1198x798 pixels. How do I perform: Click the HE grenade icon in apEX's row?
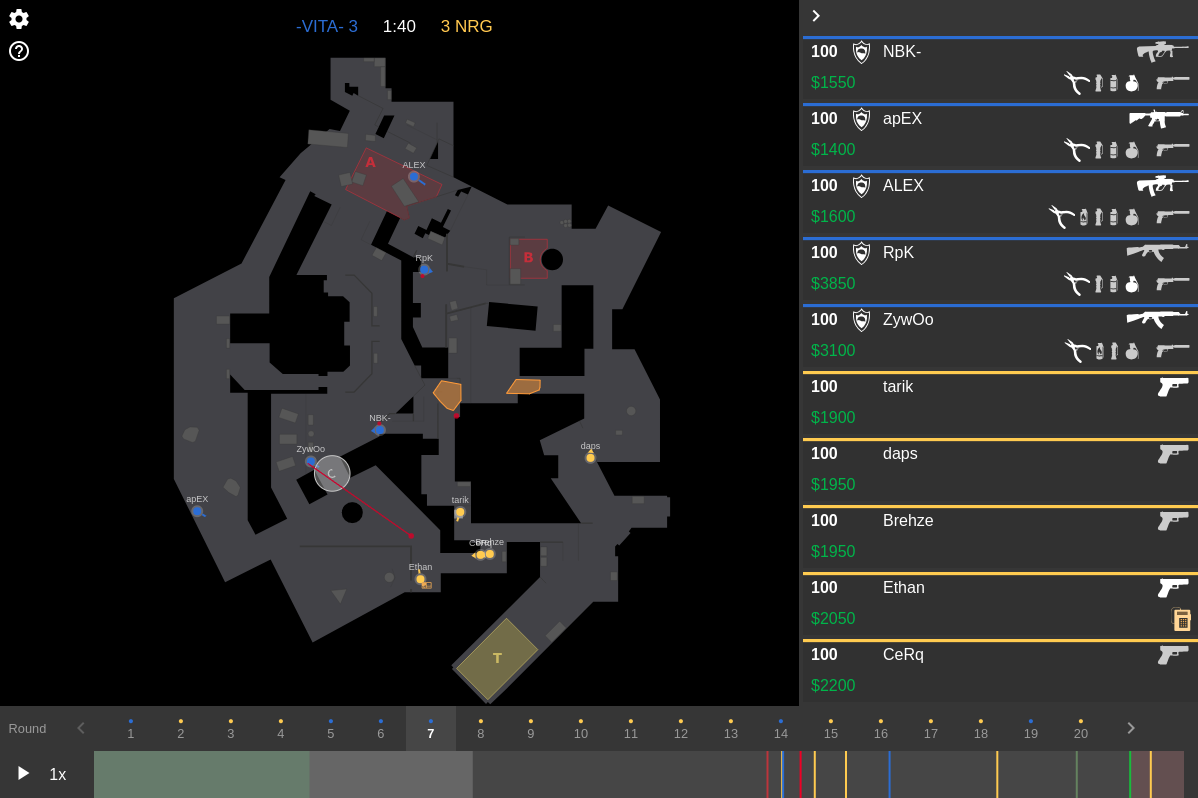pos(1131,150)
